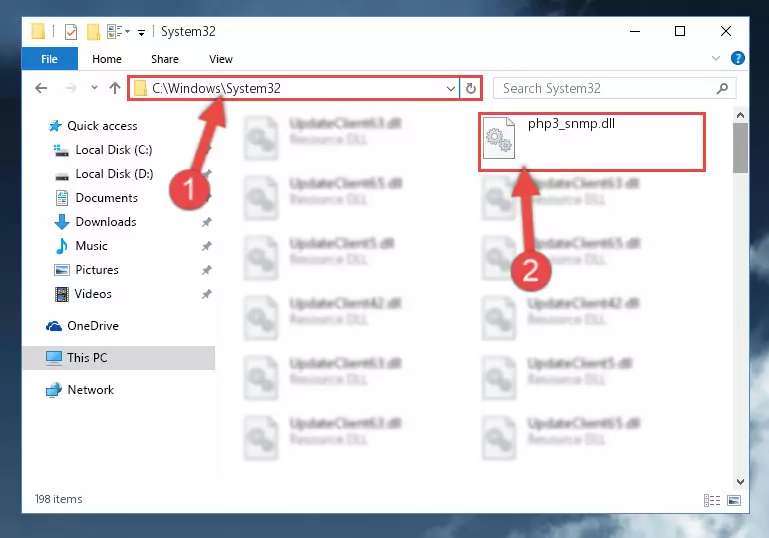The height and width of the screenshot is (538, 769).
Task: Click the scrollbar up arrow
Action: click(x=740, y=116)
